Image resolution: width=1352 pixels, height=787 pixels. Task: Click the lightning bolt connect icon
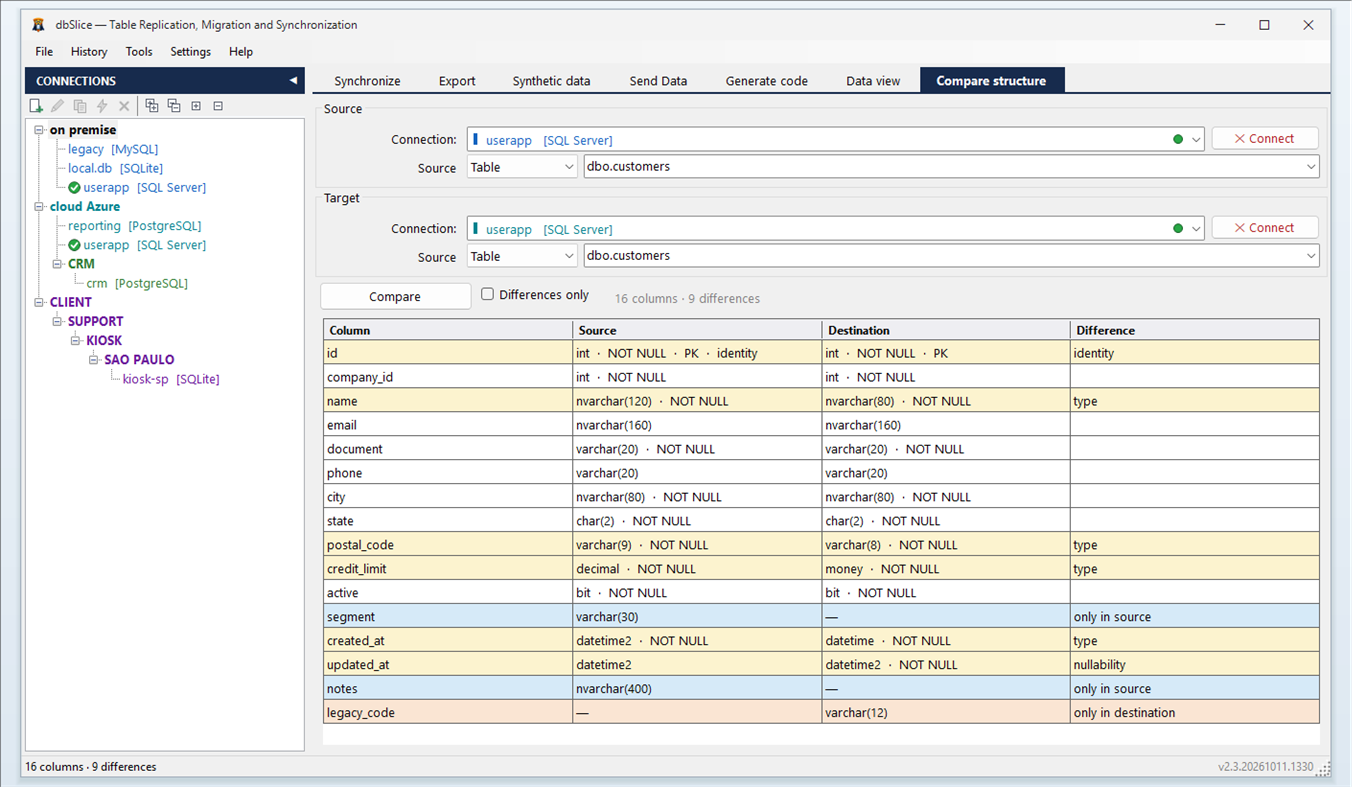coord(102,106)
